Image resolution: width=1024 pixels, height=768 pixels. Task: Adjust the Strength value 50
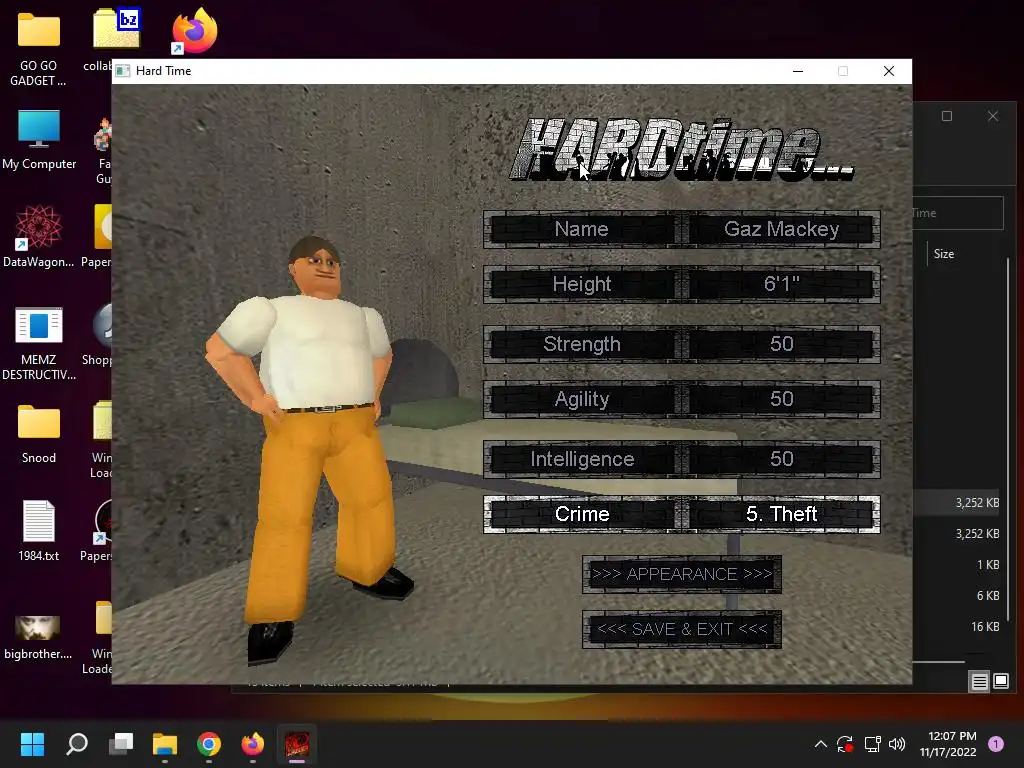[781, 344]
